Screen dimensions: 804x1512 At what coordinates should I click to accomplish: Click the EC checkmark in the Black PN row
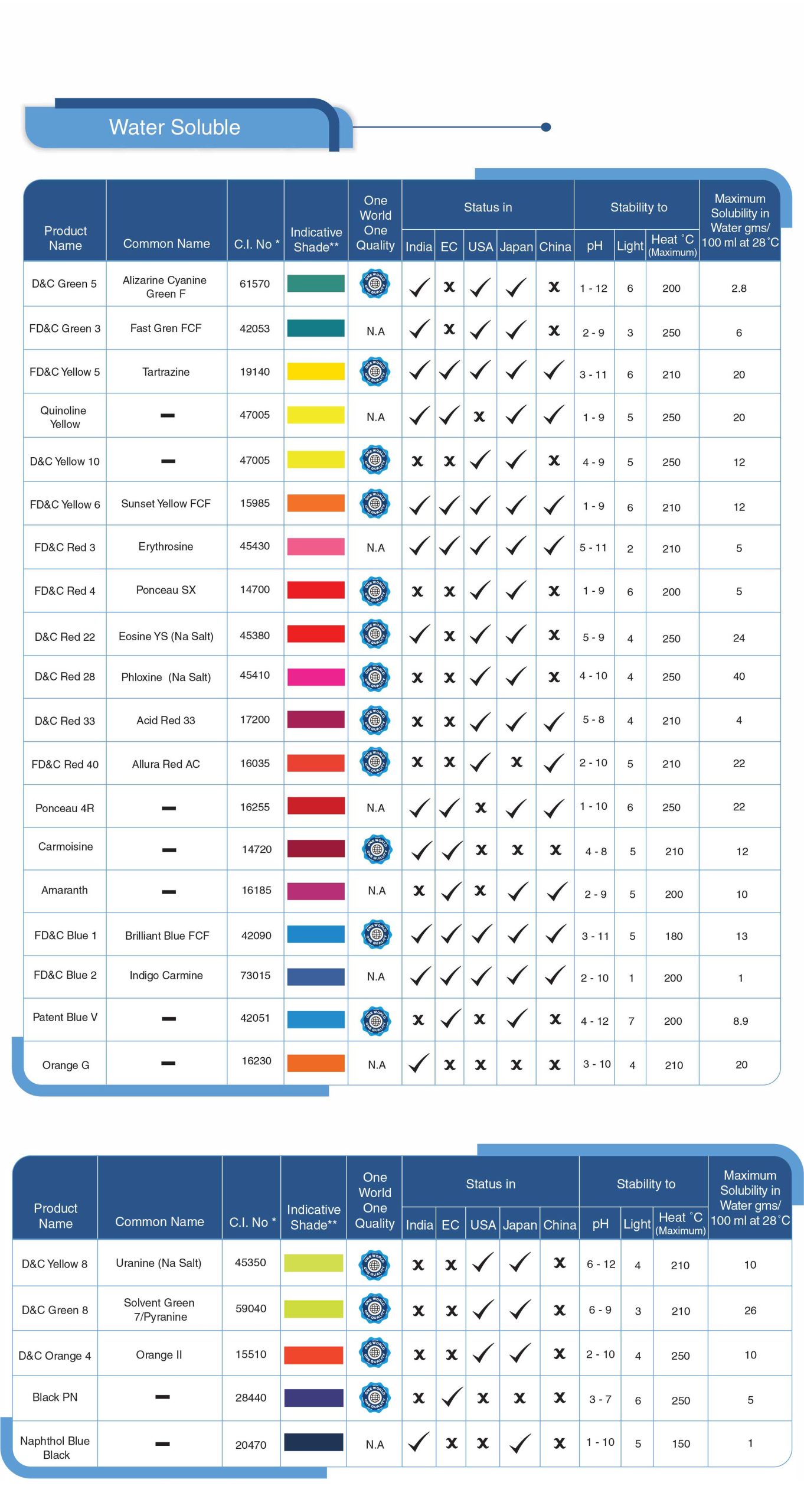(452, 1397)
